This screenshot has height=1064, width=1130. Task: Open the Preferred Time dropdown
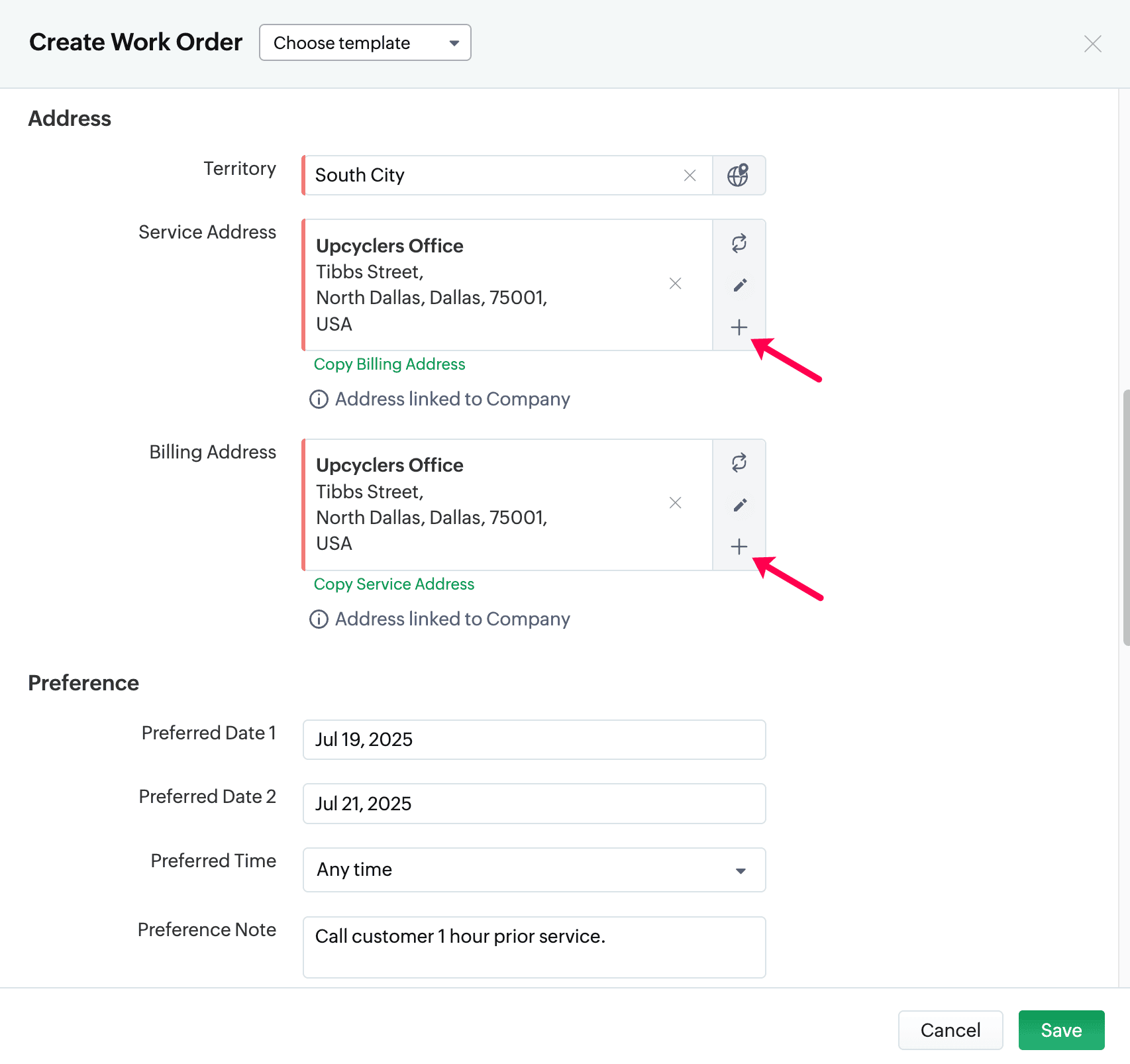[534, 870]
